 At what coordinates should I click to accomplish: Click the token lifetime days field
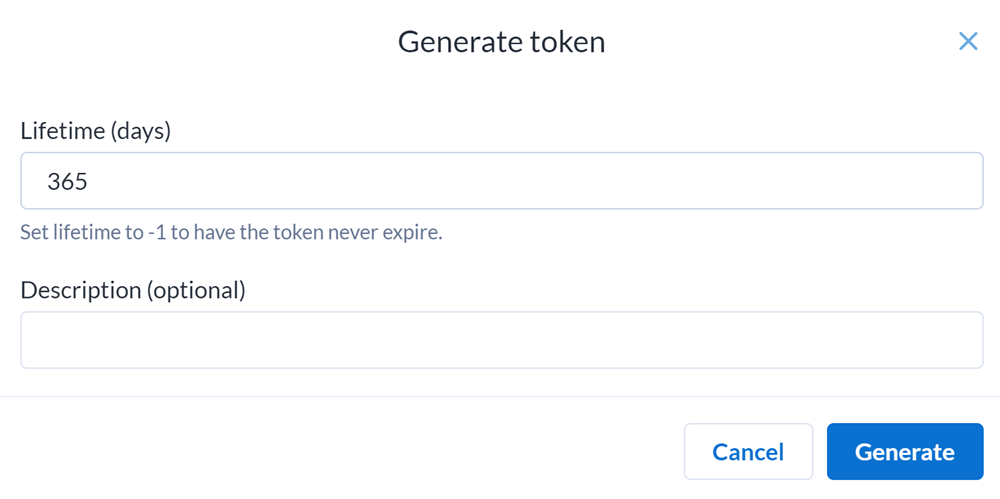[x=501, y=181]
